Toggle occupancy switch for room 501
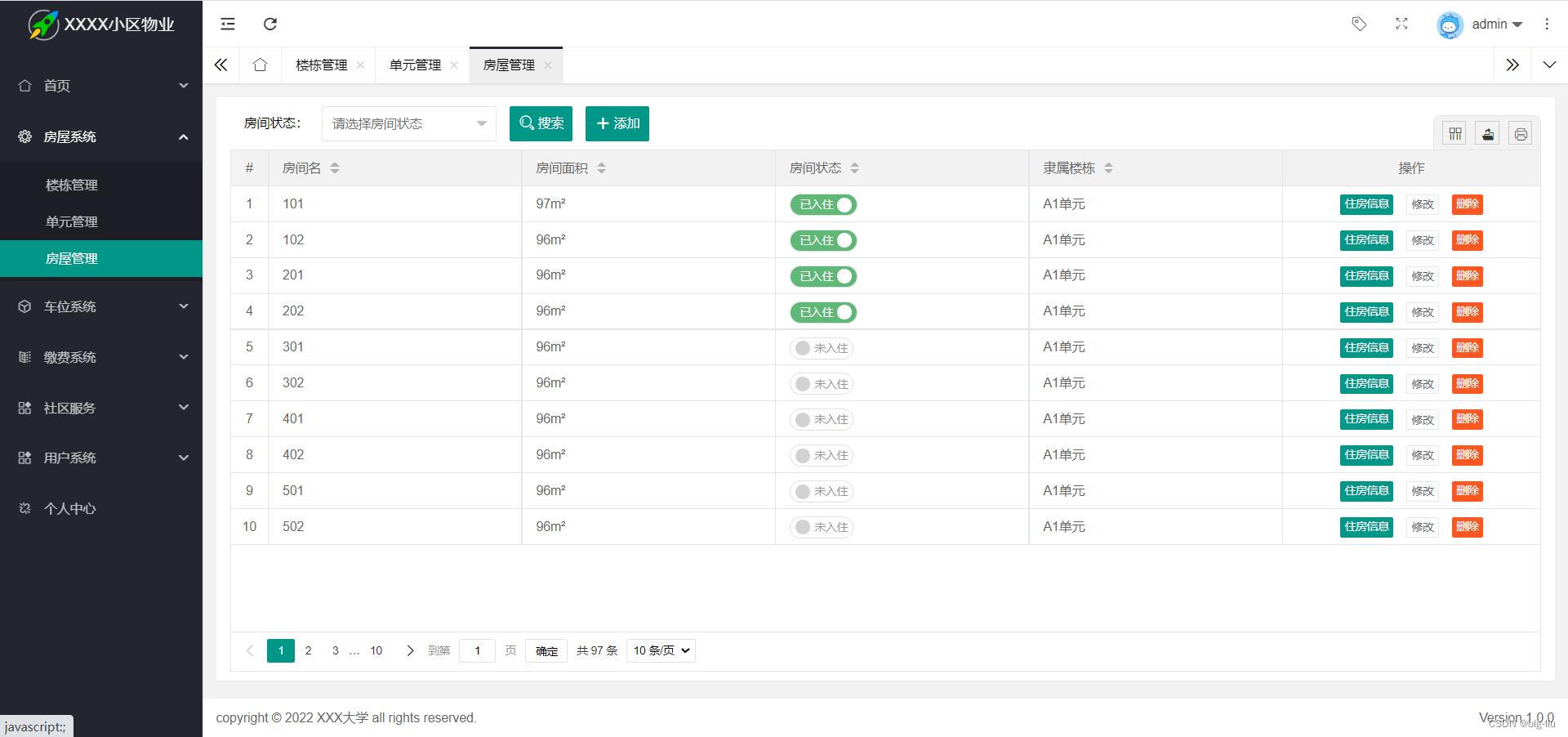Screen dimensions: 1568x737 (x=822, y=491)
